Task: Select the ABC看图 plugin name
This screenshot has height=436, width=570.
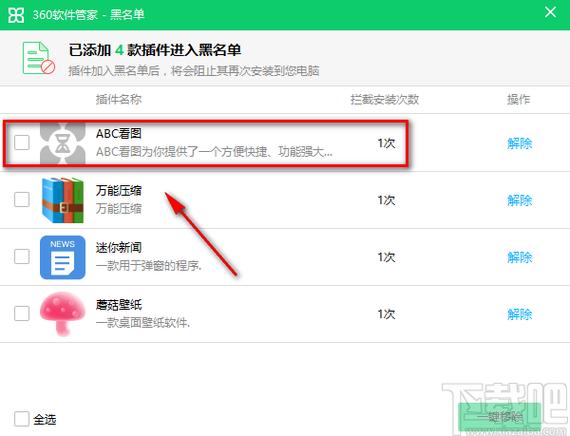Action: [119, 133]
